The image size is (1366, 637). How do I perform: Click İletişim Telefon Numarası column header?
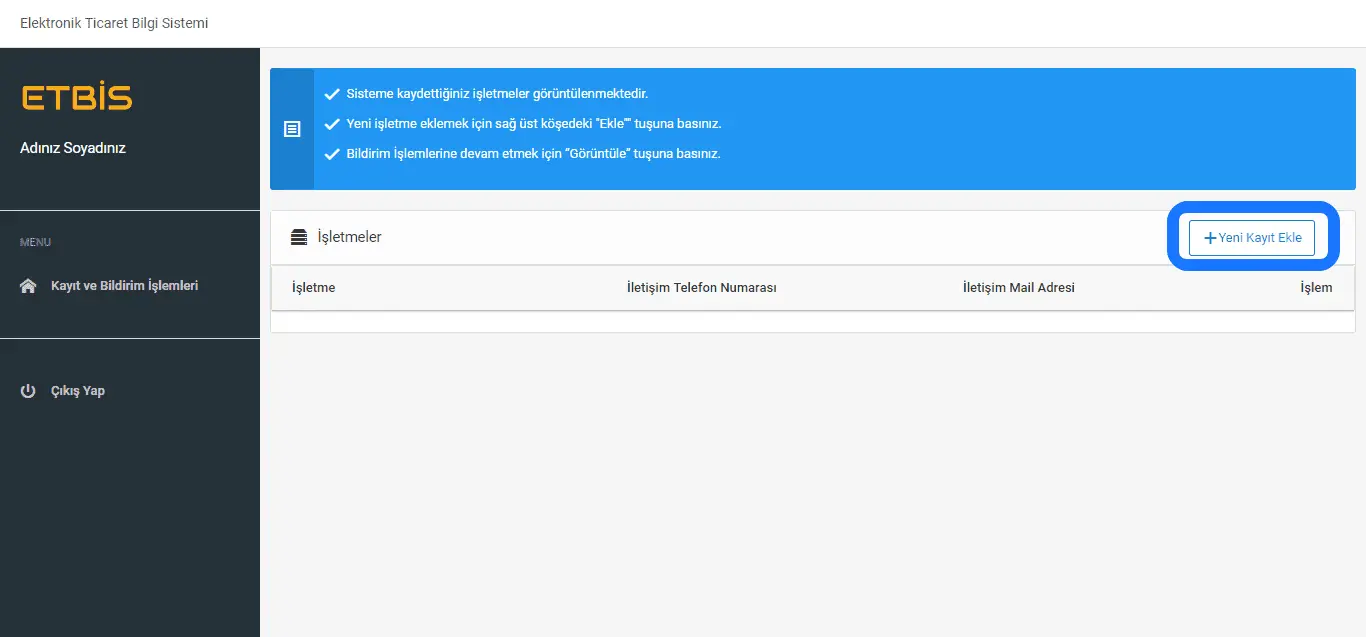click(701, 288)
